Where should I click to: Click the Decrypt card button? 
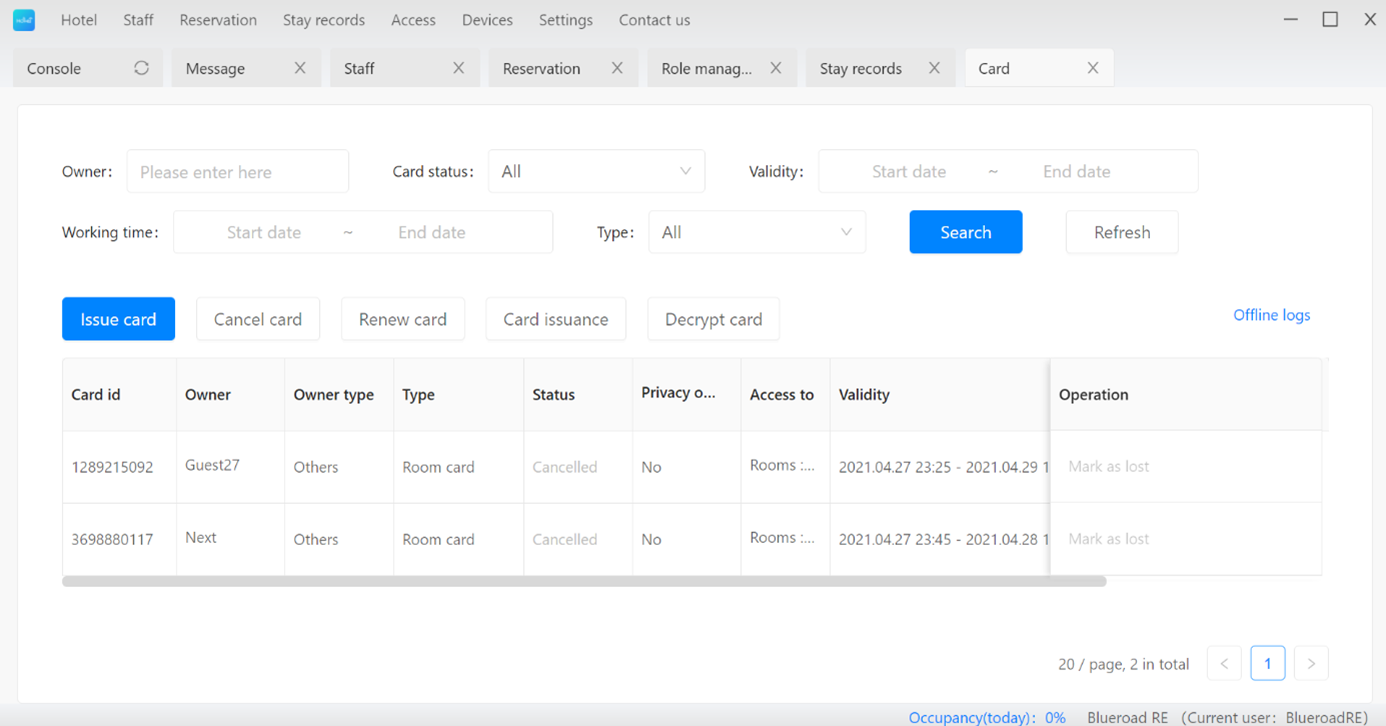(x=713, y=319)
